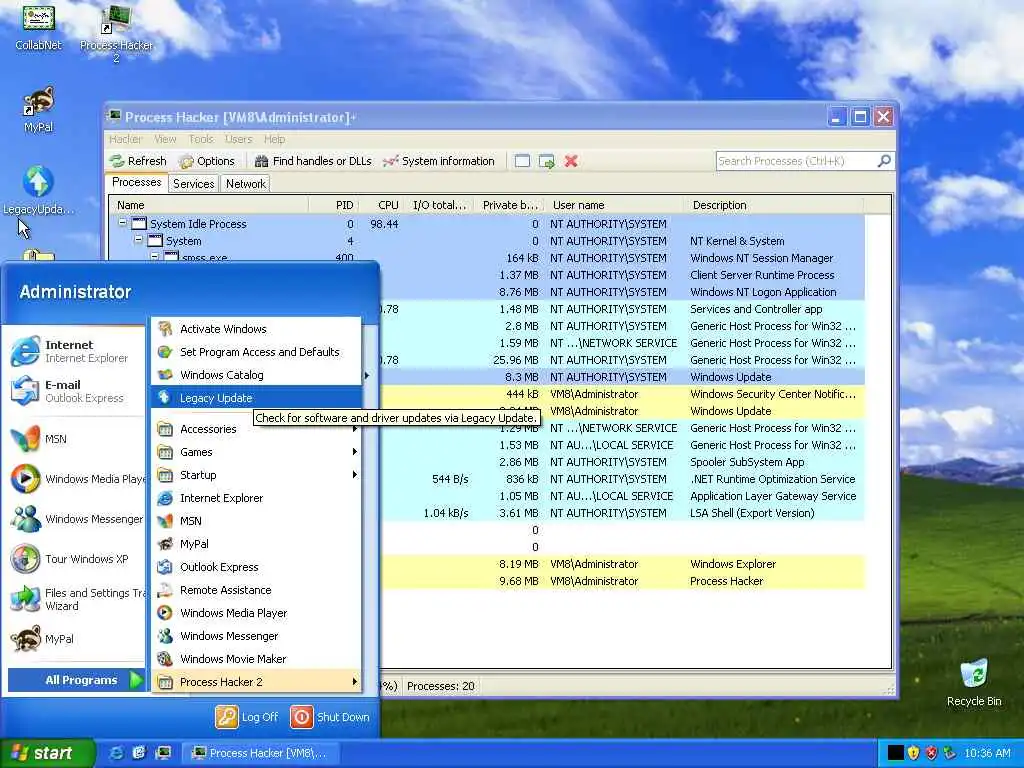
Task: Launch MSN from start menu left pane
Action: point(75,439)
